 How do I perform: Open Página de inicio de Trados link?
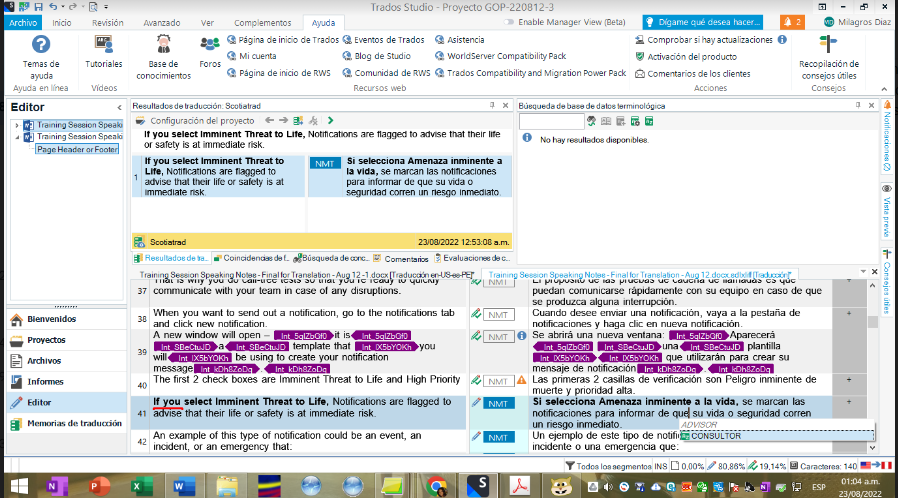[283, 39]
